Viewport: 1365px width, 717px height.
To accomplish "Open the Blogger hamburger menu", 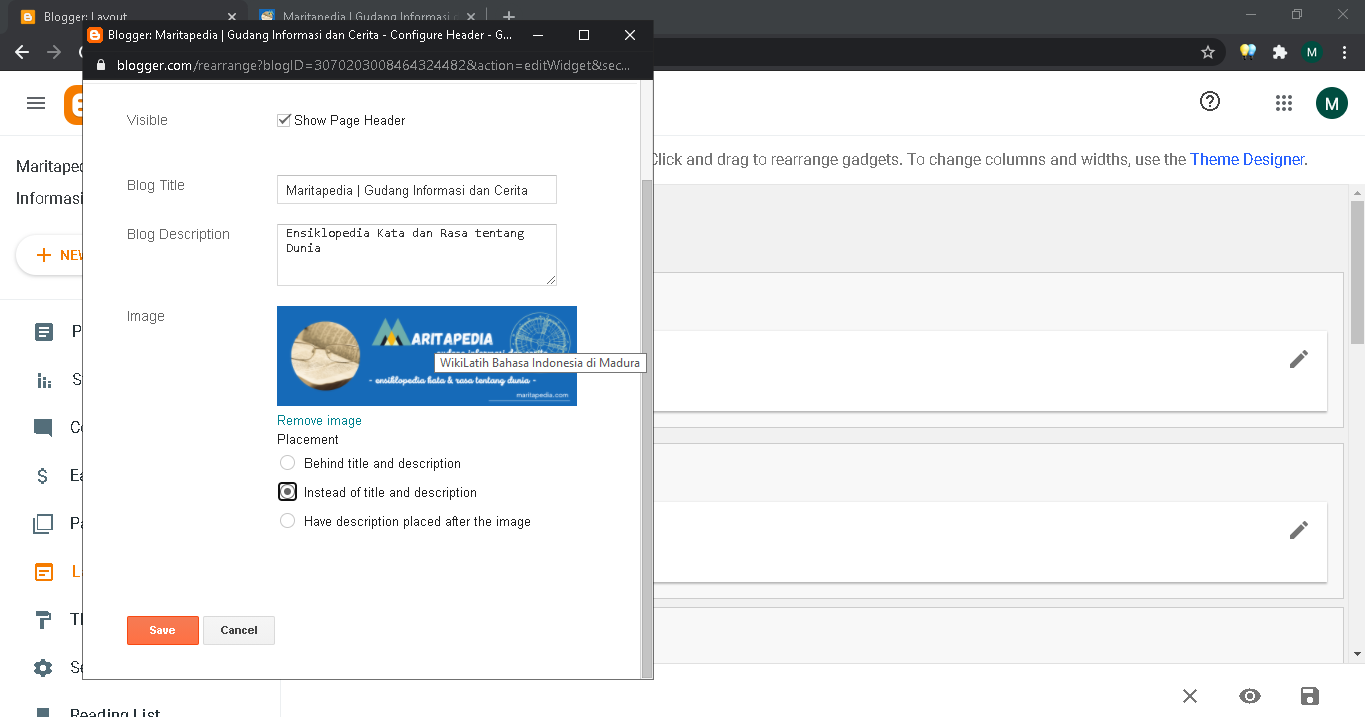I will tap(36, 103).
